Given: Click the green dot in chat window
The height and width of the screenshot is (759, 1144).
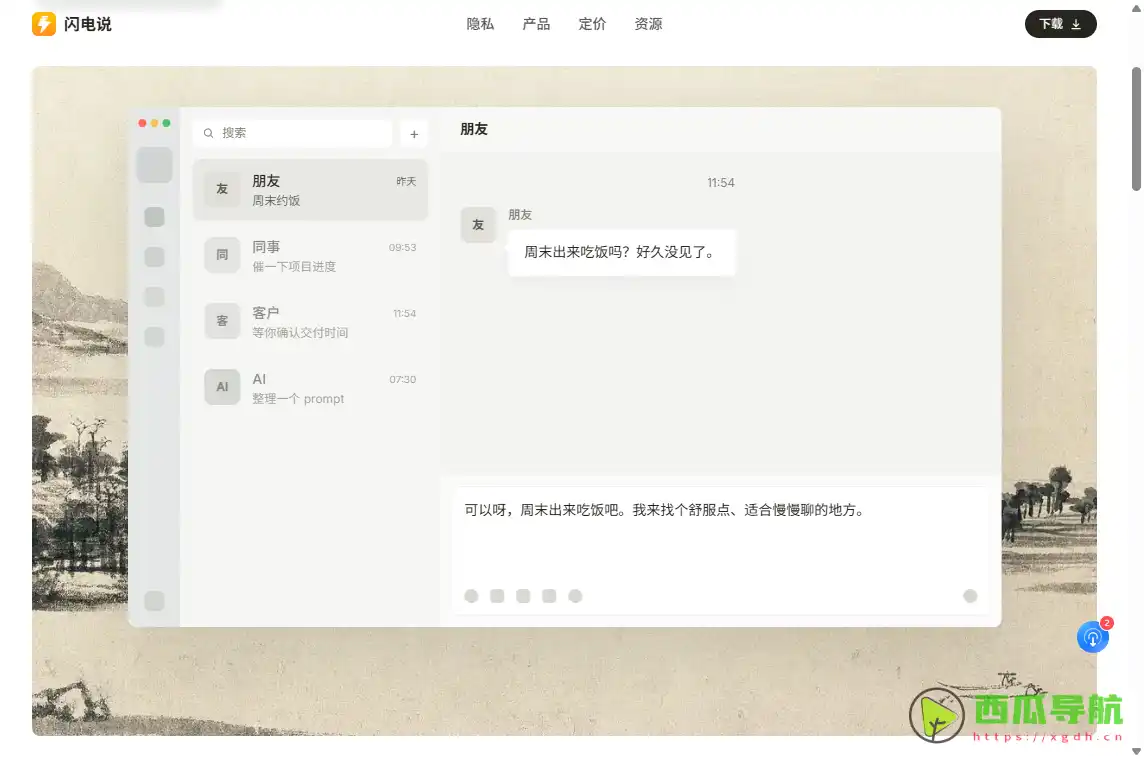Looking at the screenshot, I should (166, 123).
